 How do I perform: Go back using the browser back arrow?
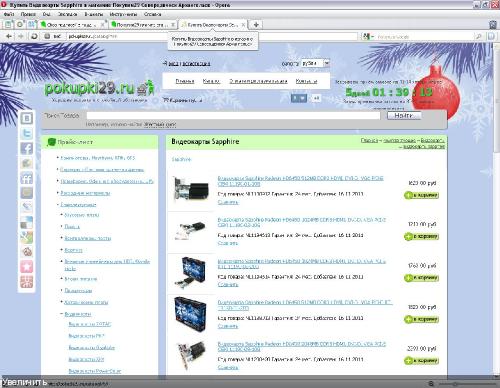coord(9,36)
